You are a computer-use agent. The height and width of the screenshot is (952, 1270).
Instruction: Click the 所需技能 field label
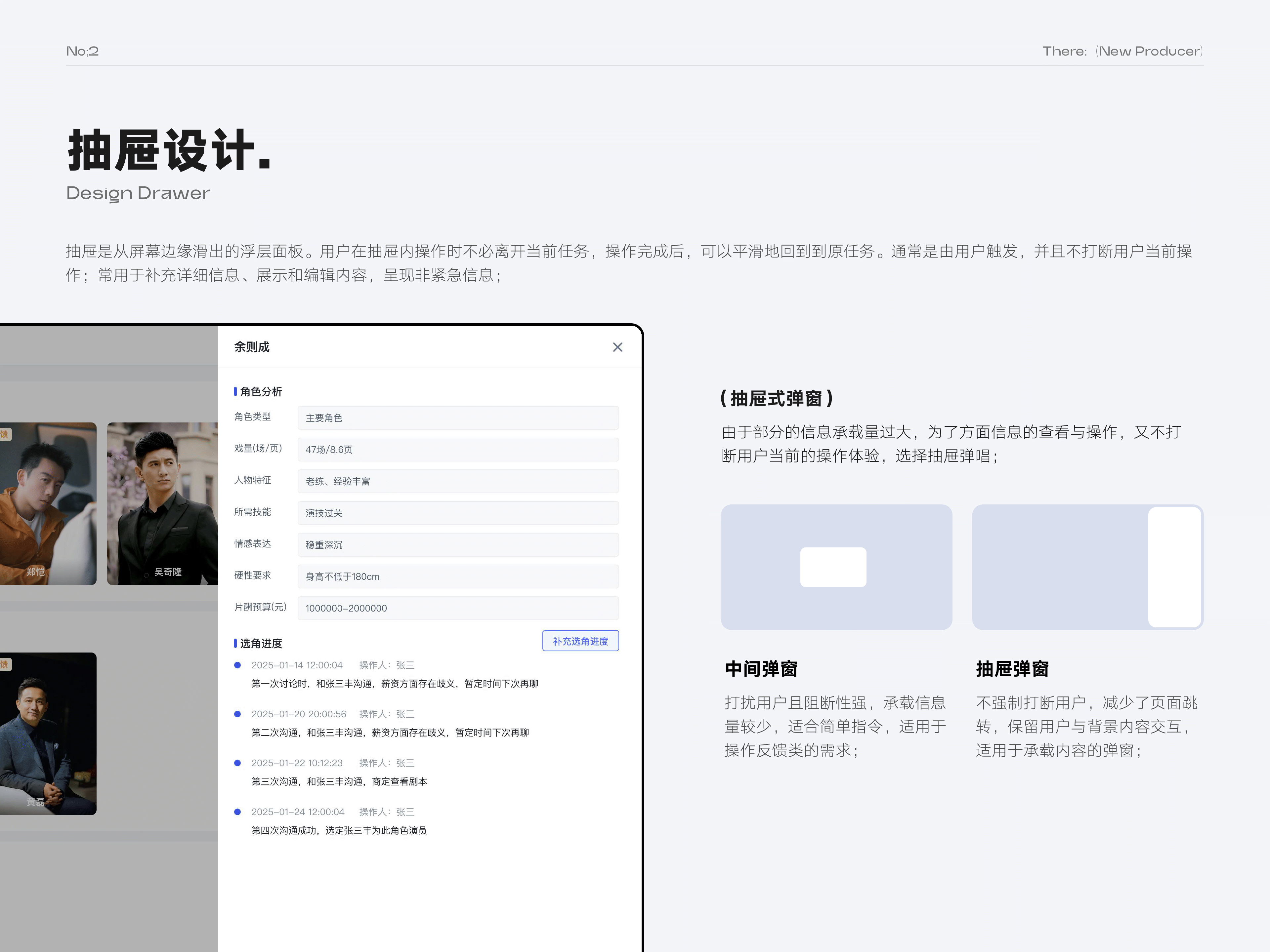253,512
